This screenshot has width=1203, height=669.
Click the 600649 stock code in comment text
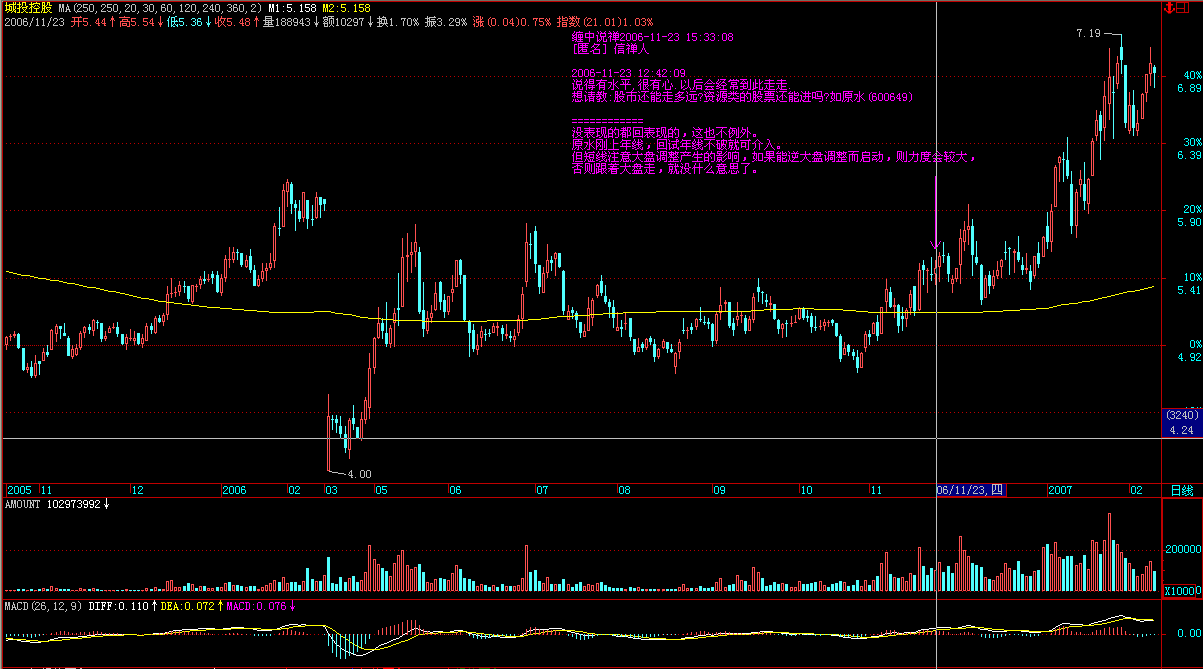[x=889, y=97]
